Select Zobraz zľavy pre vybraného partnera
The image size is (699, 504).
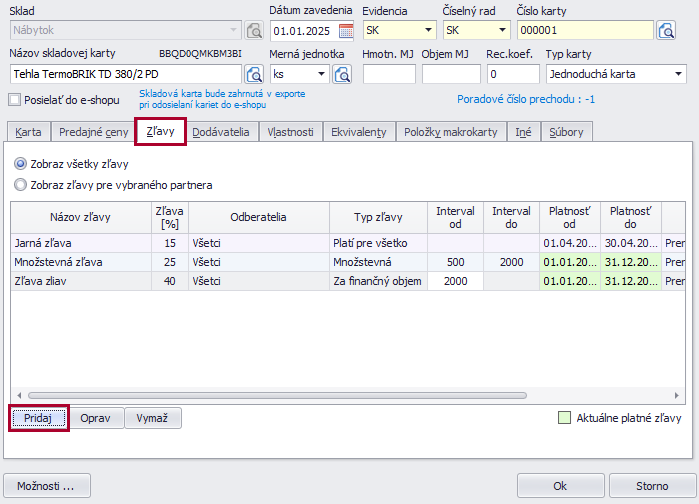20,185
